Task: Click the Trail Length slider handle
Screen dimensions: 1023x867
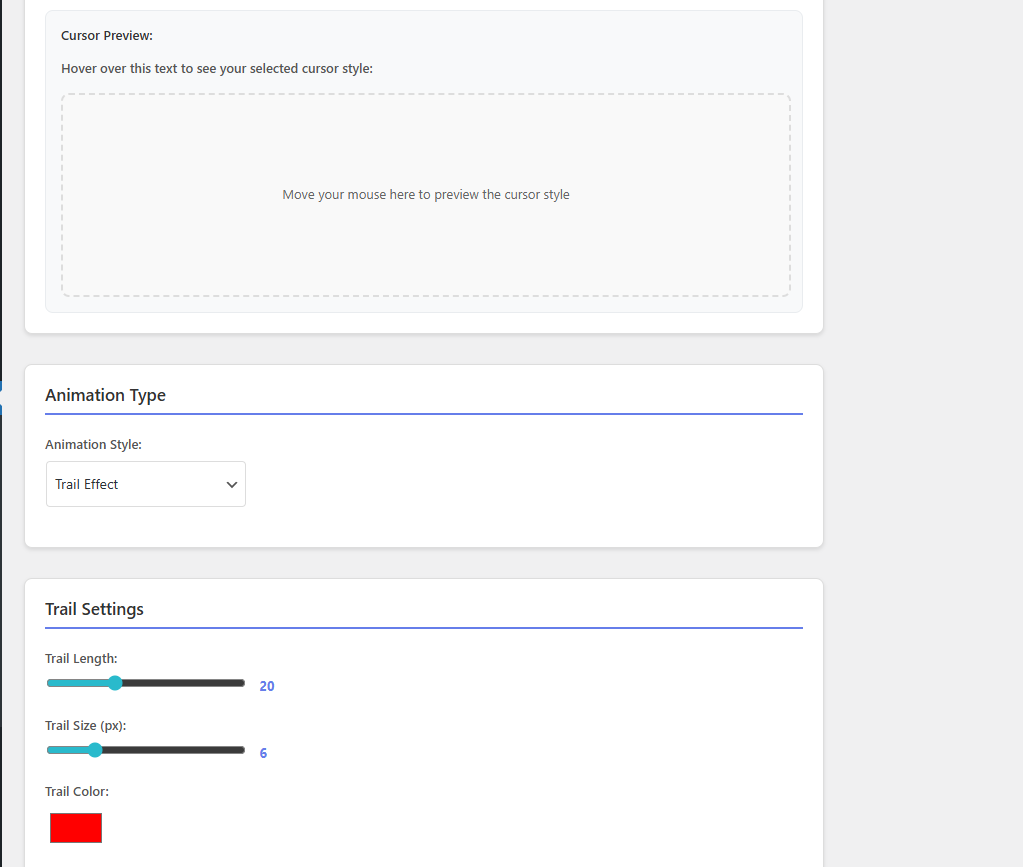Action: (115, 682)
